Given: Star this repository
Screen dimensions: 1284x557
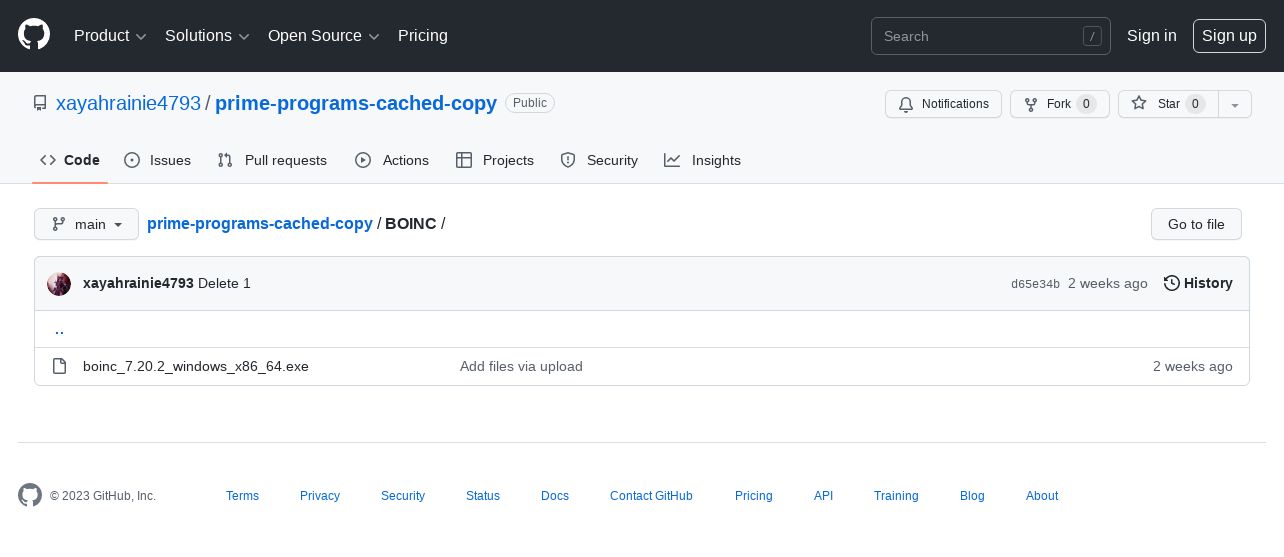Looking at the screenshot, I should point(1168,104).
